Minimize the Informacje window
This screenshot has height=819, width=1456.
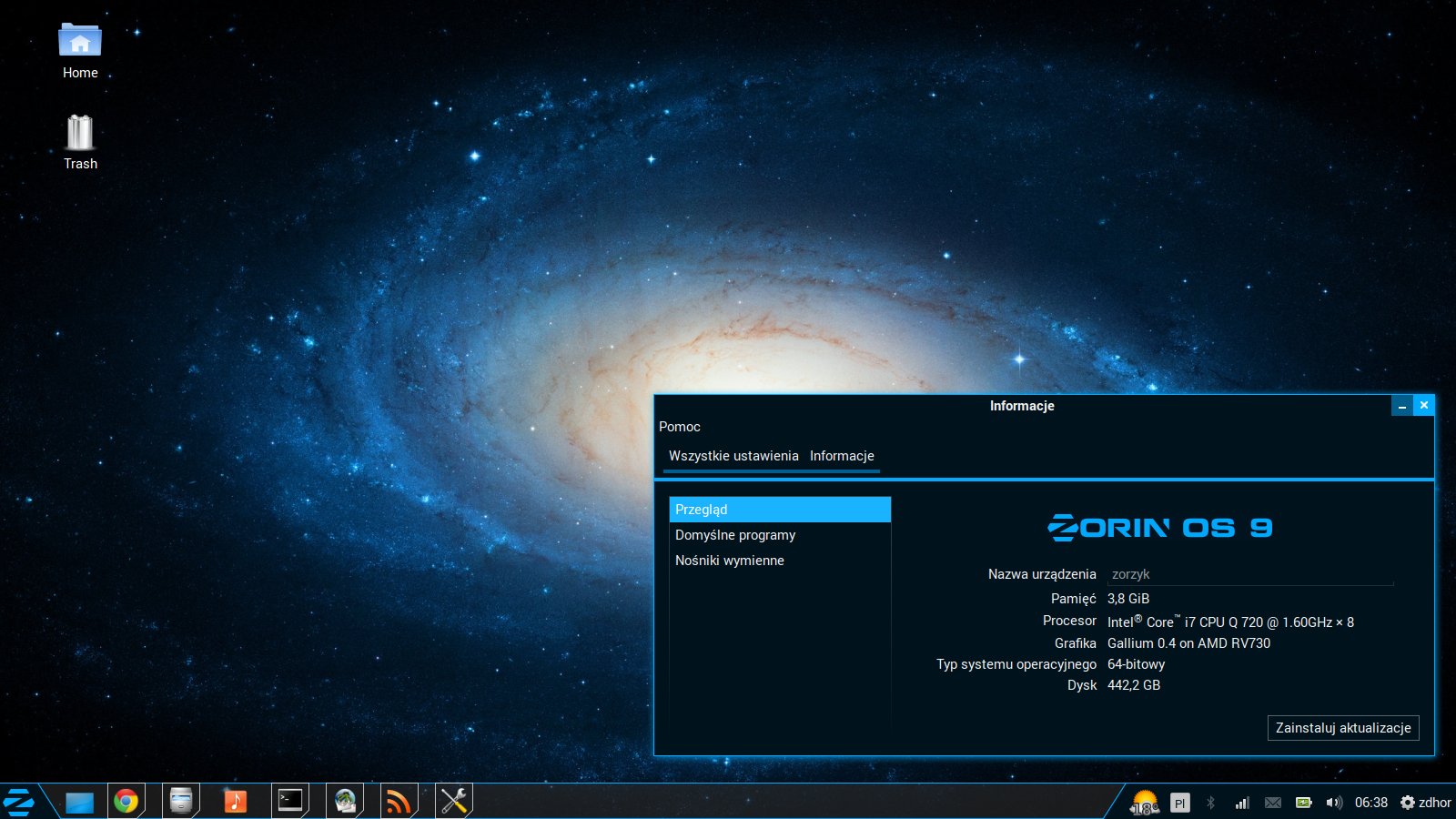click(1402, 406)
